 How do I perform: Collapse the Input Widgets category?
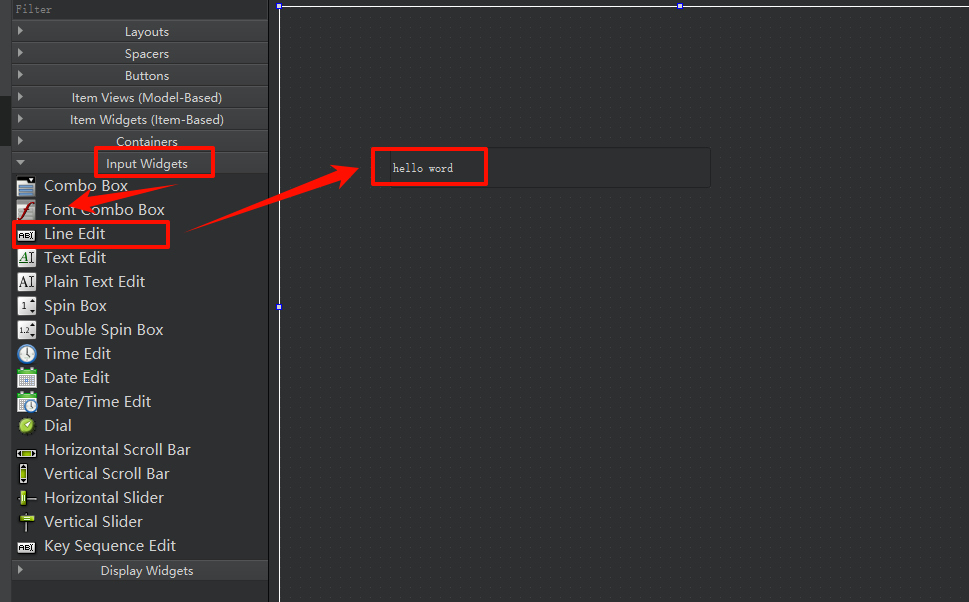click(146, 163)
